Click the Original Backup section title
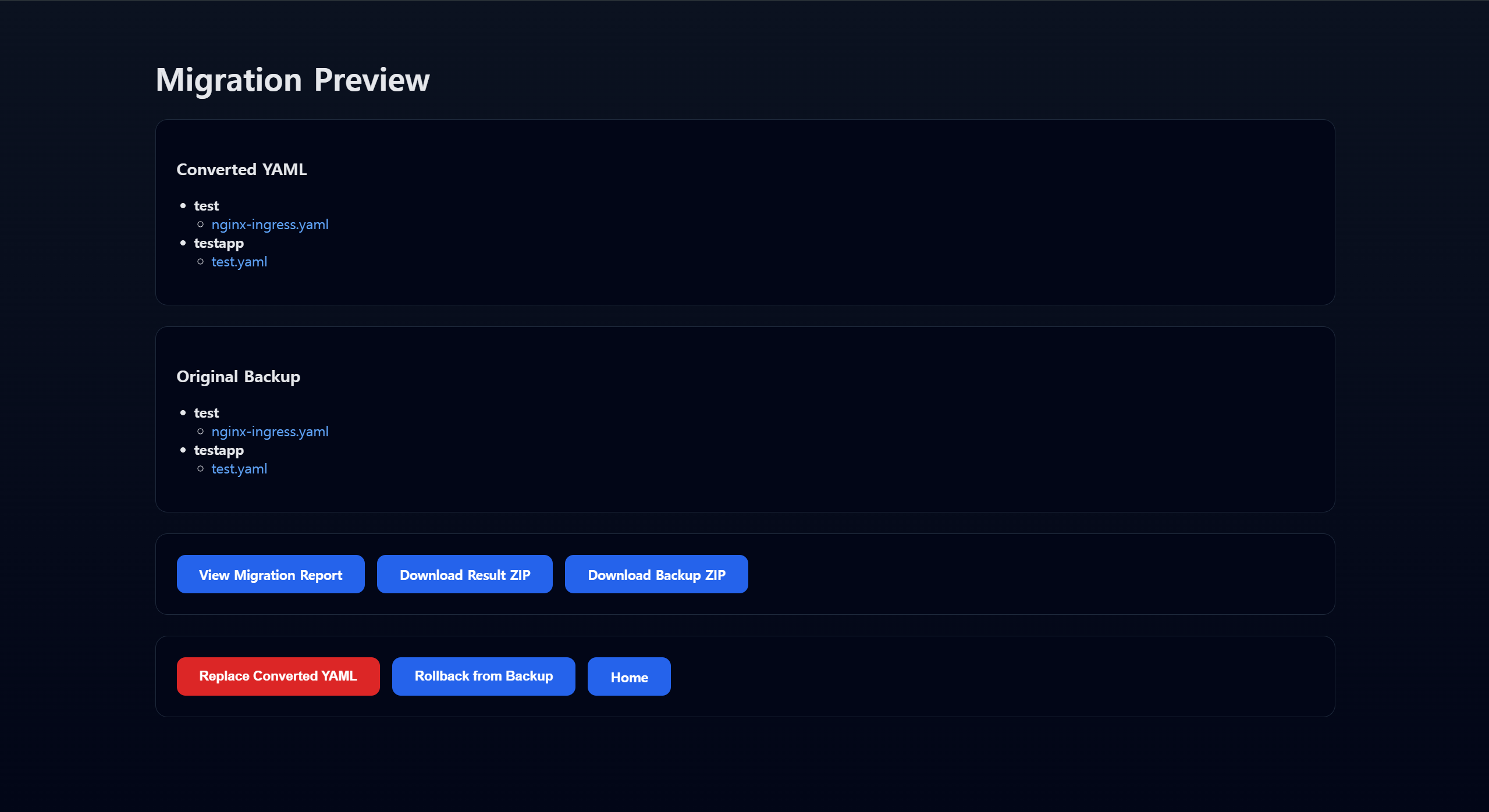The height and width of the screenshot is (812, 1489). coord(238,376)
